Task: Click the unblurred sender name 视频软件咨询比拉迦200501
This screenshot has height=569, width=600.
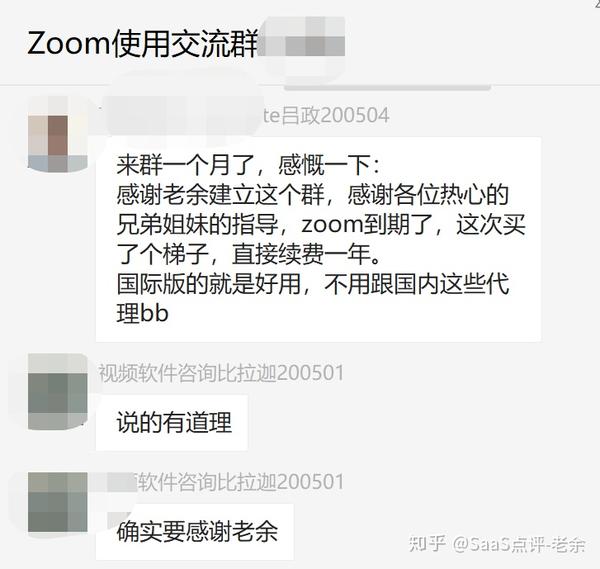Action: (x=221, y=373)
